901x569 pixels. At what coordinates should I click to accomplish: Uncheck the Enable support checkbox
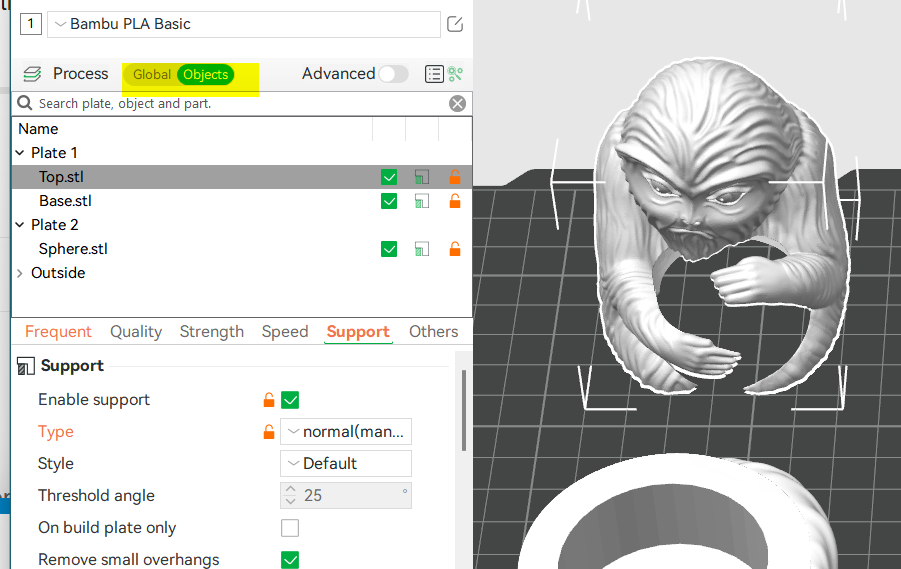[290, 400]
